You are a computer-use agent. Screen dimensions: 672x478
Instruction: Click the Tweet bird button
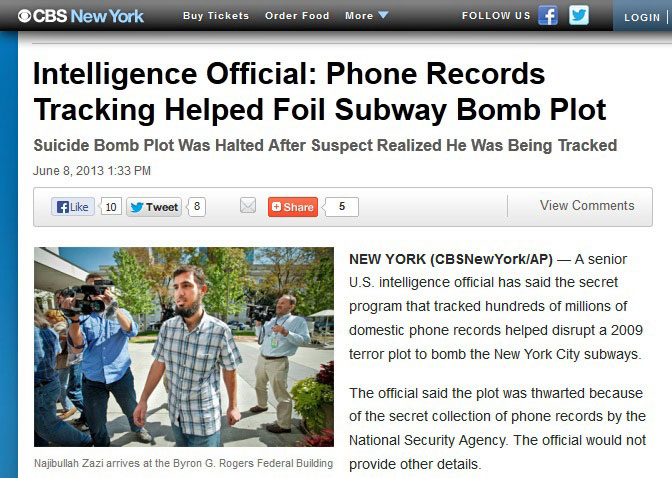(x=154, y=207)
